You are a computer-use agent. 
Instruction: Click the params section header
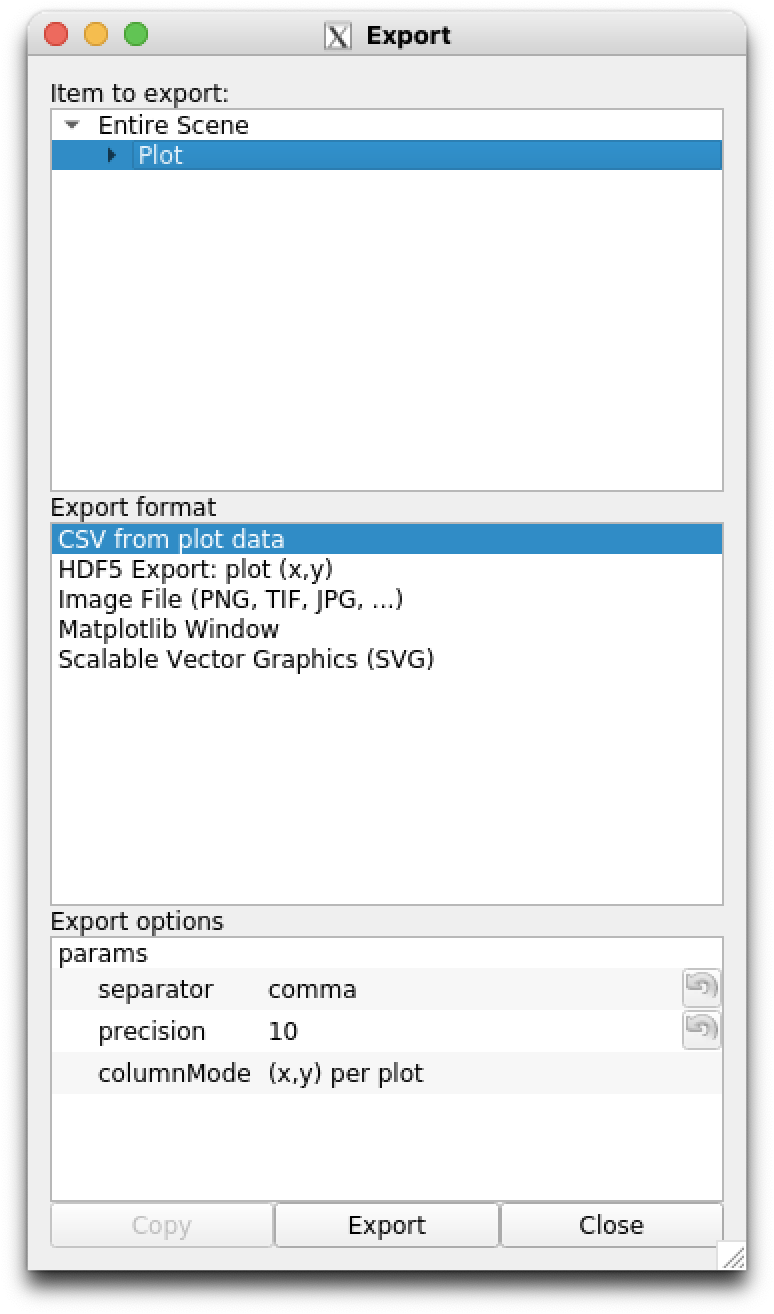85,953
